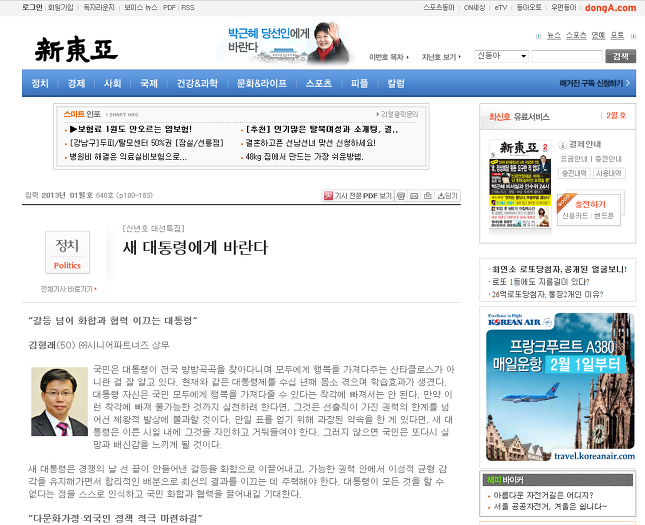Click the 충전내역 button
The height and width of the screenshot is (525, 645).
click(x=574, y=173)
